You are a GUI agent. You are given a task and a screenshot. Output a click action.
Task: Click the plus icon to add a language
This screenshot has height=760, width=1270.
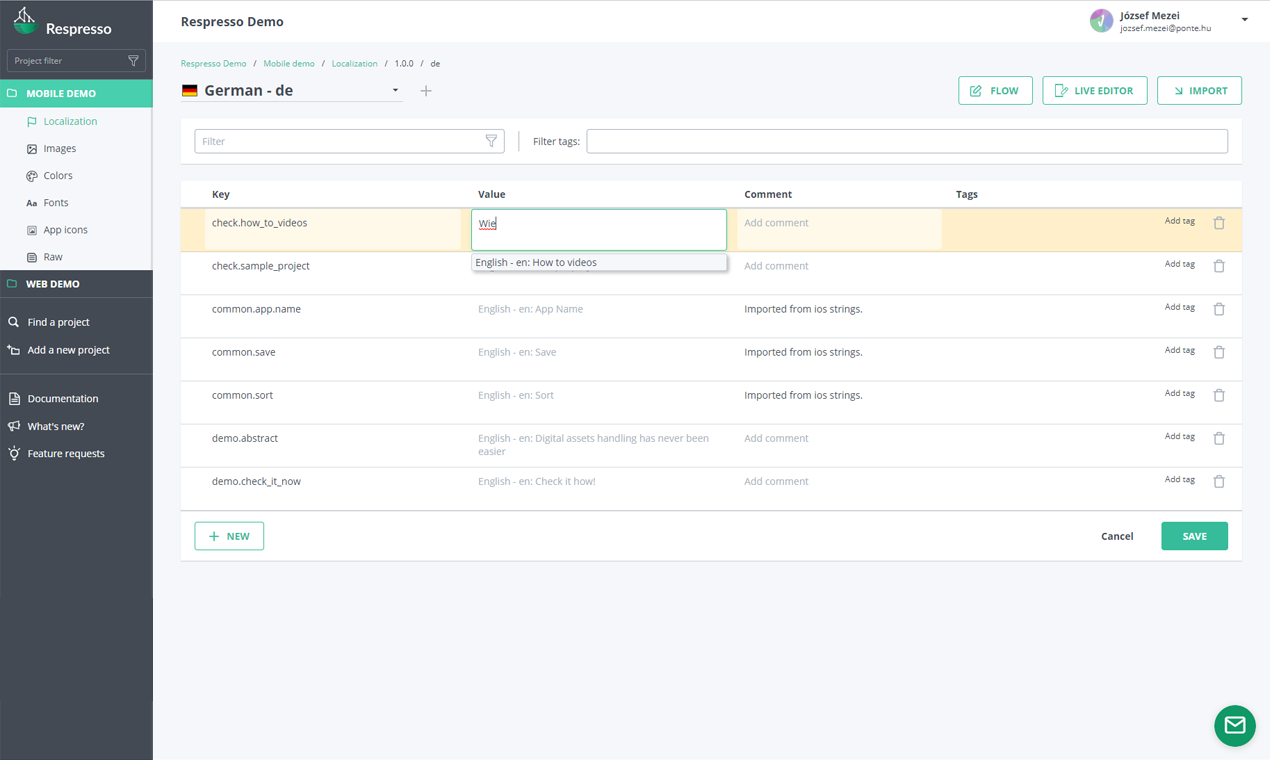425,90
